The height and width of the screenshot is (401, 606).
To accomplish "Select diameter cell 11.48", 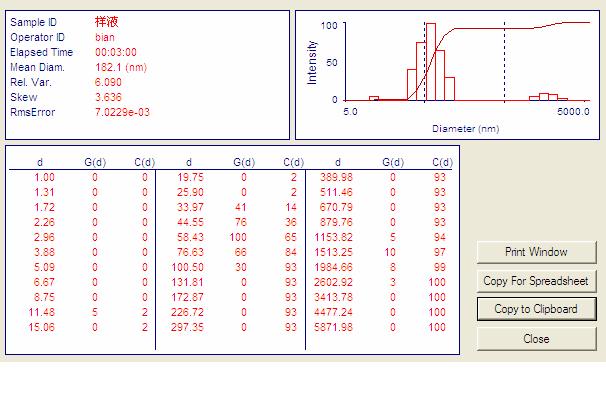I will [x=42, y=312].
